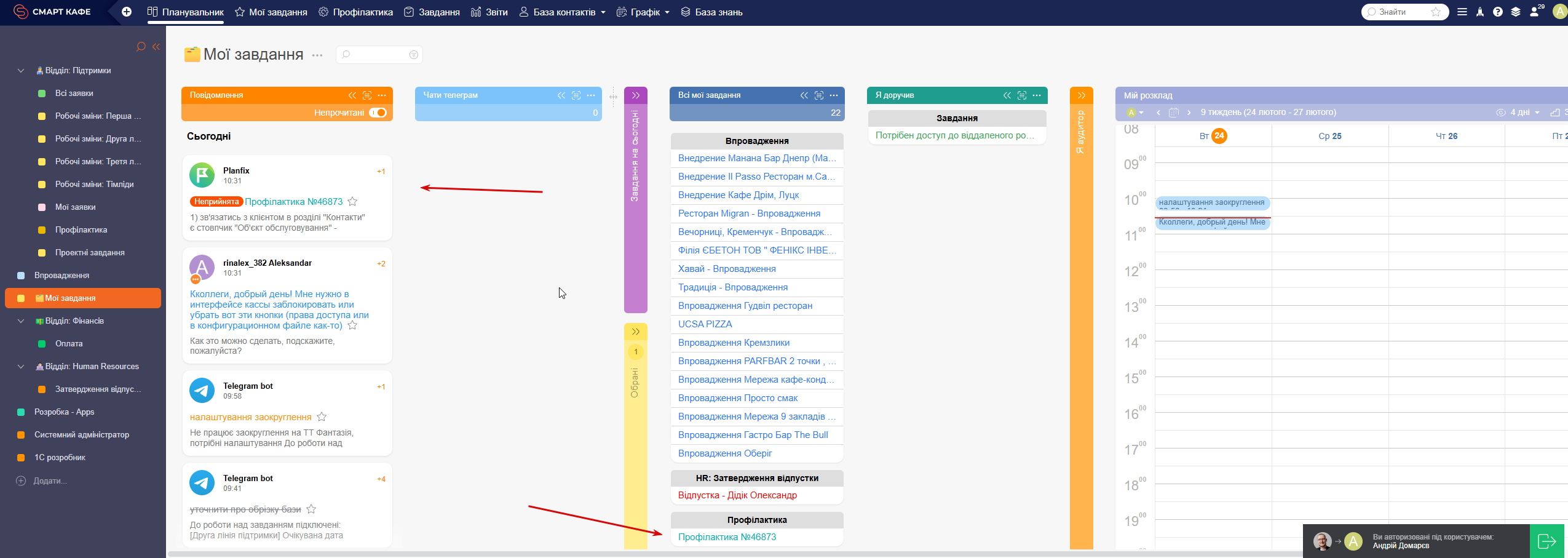Open the user selector dropdown in Мій розклад
This screenshot has width=1568, height=558.
[1135, 113]
